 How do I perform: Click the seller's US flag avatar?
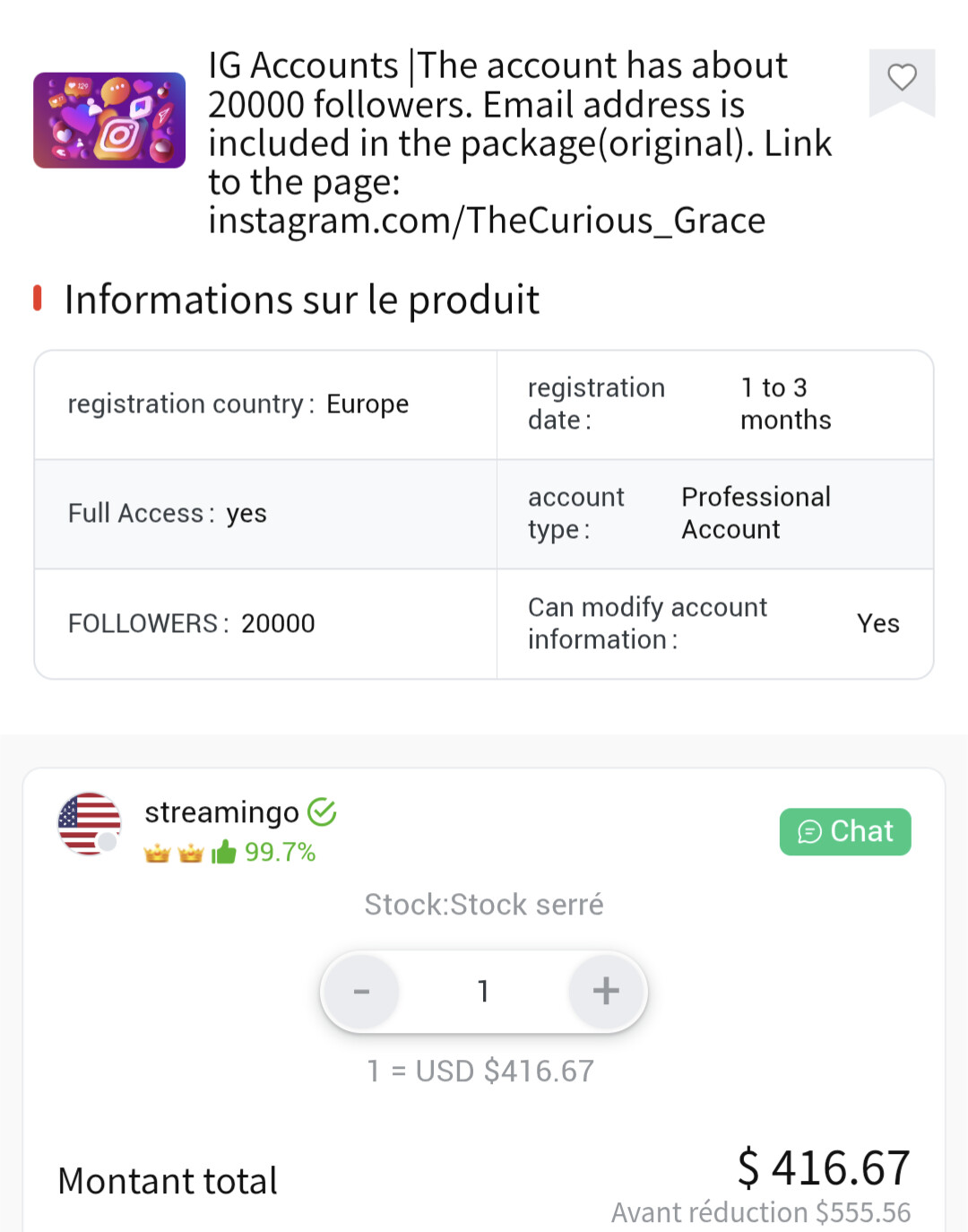coord(89,823)
